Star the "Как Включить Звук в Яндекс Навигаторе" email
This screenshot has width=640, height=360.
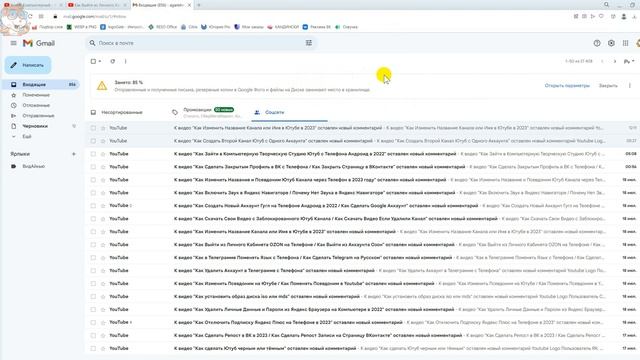(103, 193)
